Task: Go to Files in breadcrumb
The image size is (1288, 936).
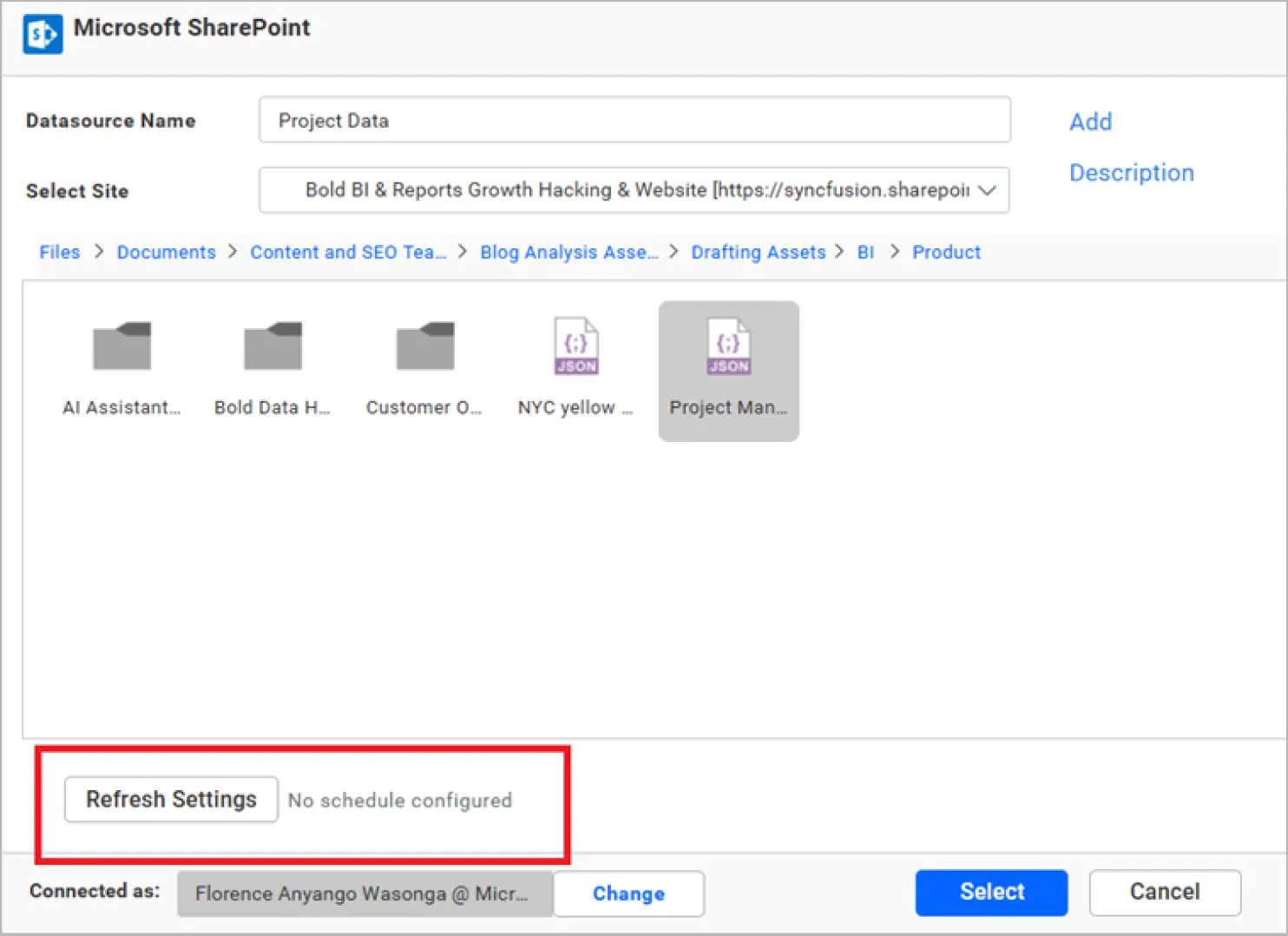Action: click(x=60, y=252)
